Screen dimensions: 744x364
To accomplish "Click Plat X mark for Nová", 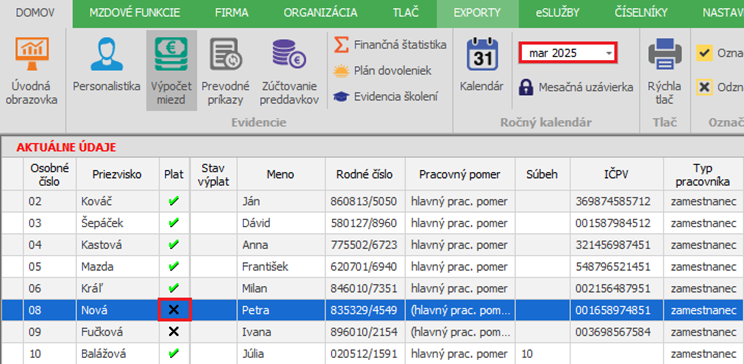I will tap(174, 310).
